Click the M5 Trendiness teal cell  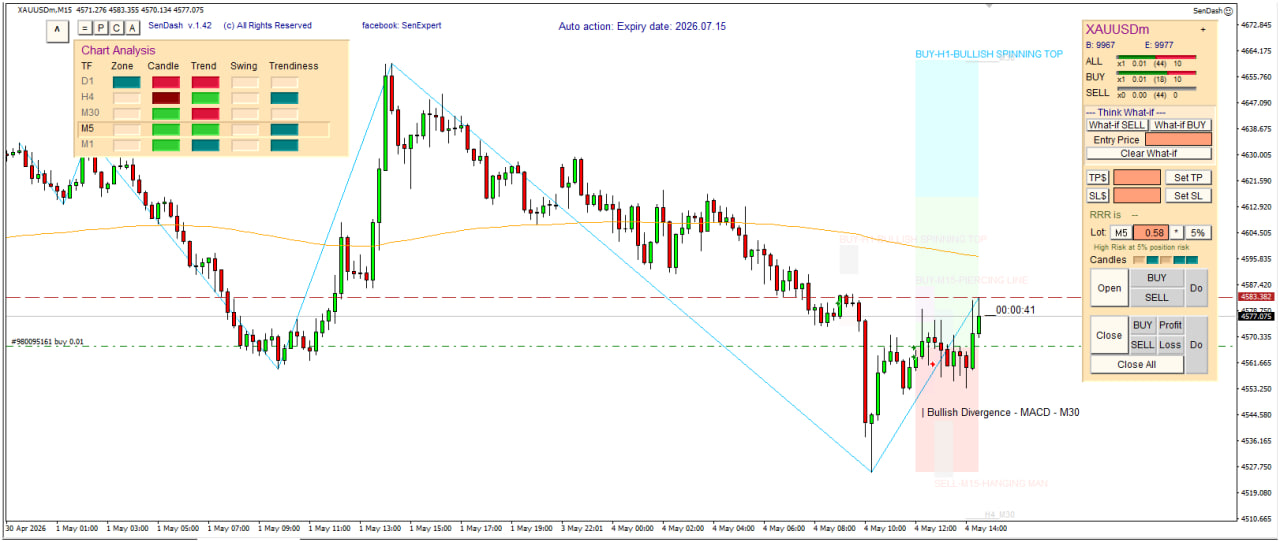pyautogui.click(x=284, y=130)
